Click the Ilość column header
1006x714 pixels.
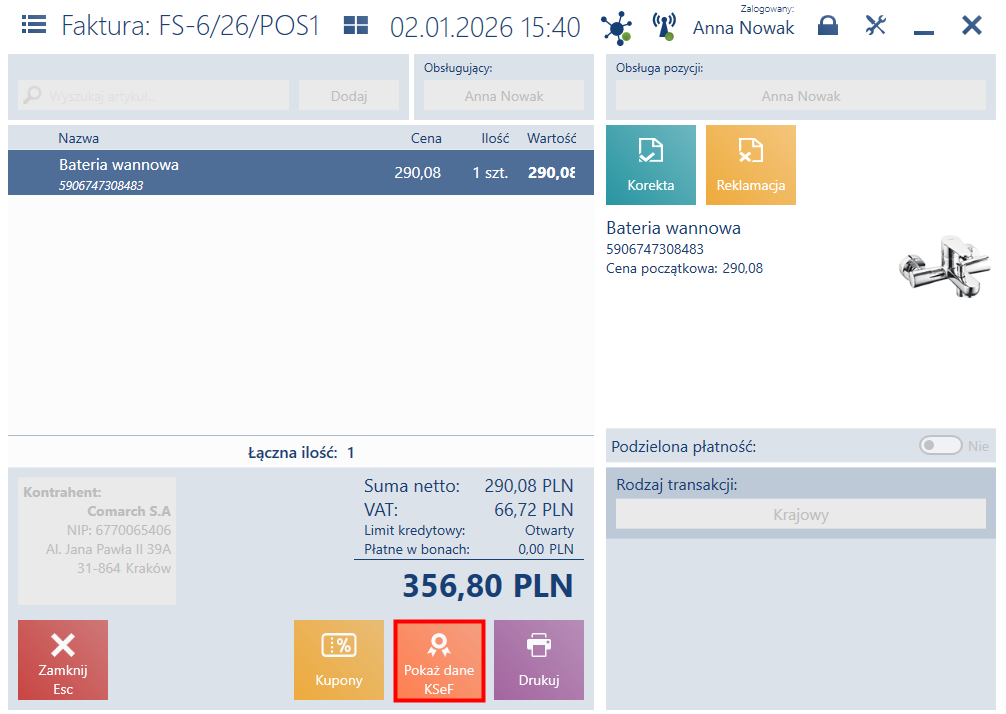495,138
